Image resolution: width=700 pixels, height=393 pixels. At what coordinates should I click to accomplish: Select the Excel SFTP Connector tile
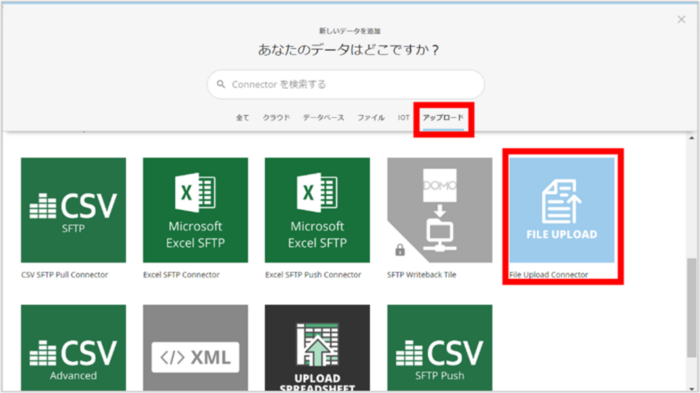195,210
